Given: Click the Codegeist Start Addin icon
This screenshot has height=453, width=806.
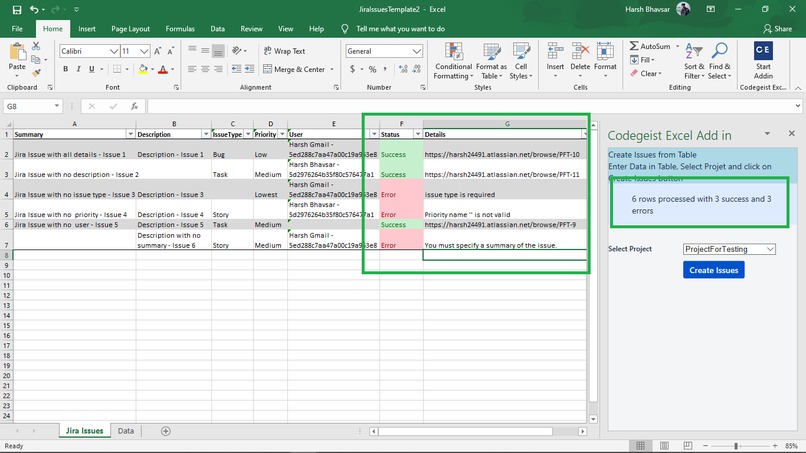Looking at the screenshot, I should (x=763, y=51).
